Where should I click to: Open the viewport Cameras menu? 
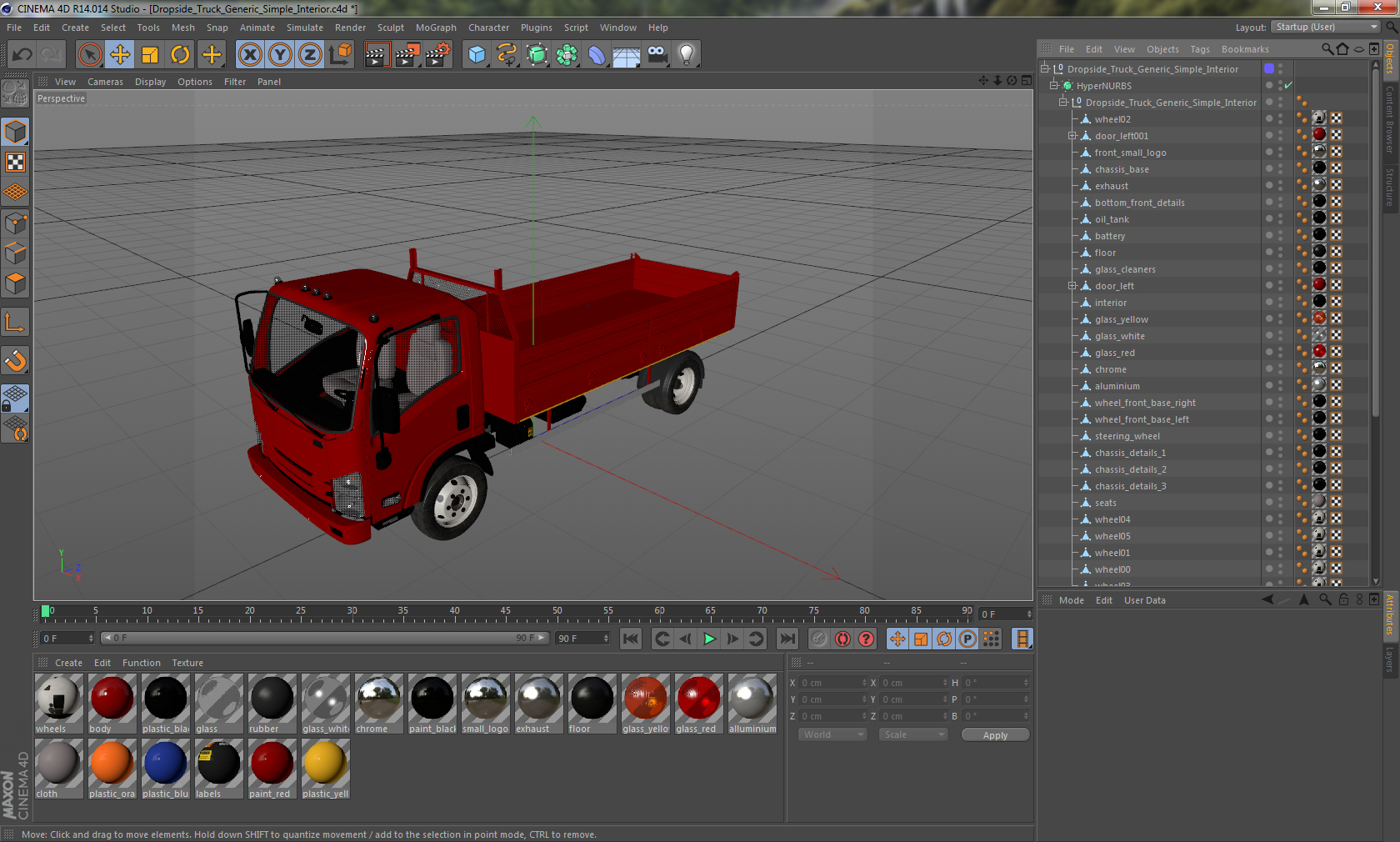pyautogui.click(x=105, y=82)
